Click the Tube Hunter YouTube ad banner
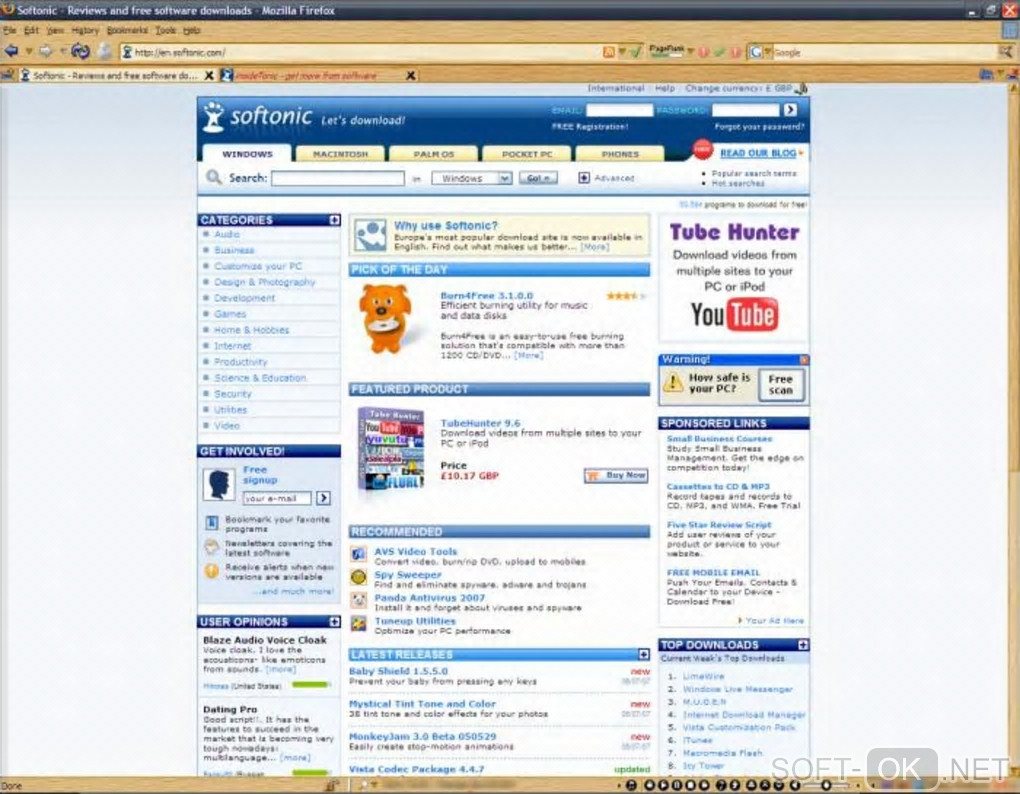This screenshot has height=794, width=1020. pyautogui.click(x=734, y=278)
